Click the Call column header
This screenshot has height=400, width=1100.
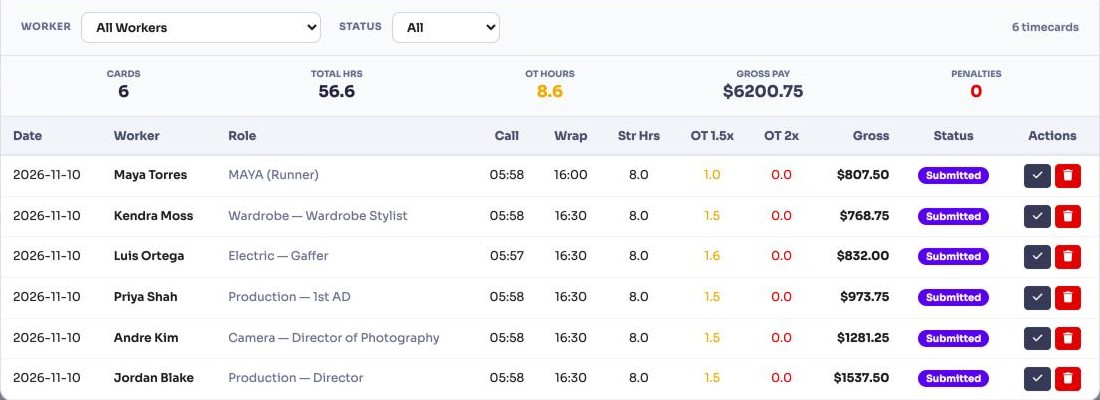[507, 136]
